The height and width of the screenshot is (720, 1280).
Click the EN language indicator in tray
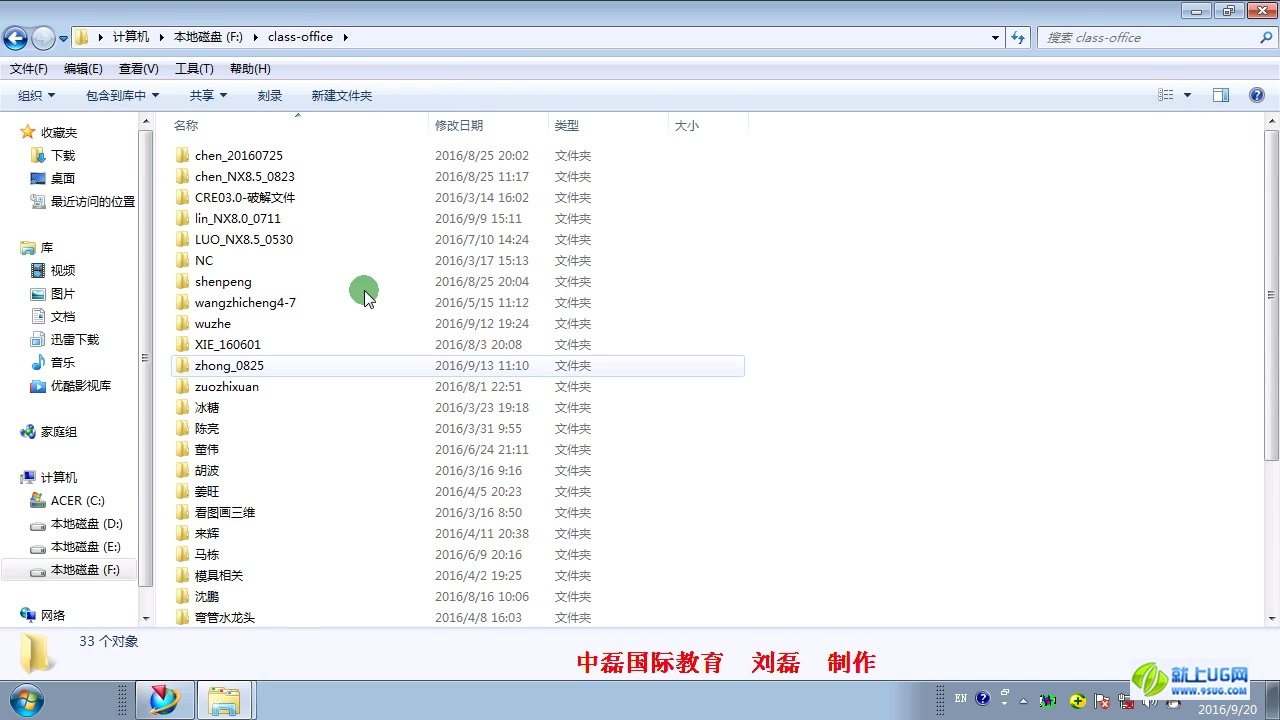961,699
